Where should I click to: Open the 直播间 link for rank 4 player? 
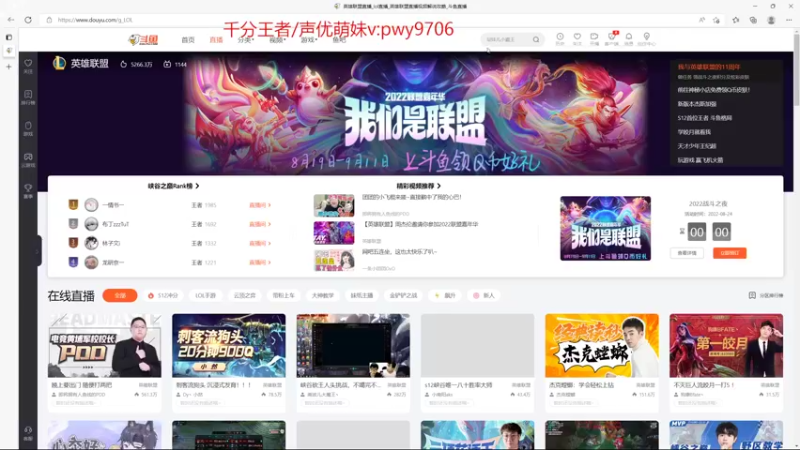pos(260,262)
